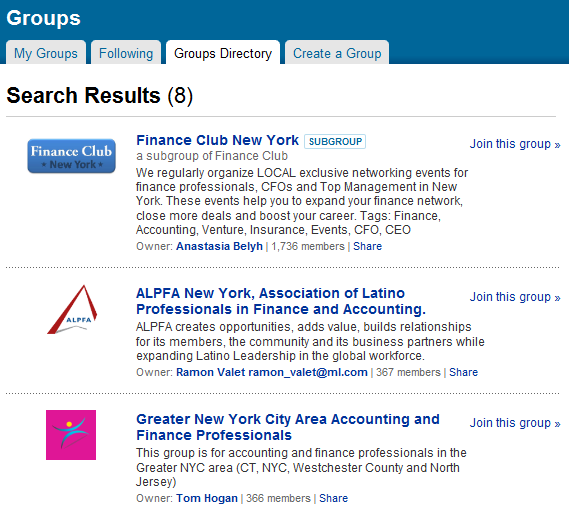Go to the Create a Group tab

[337, 53]
